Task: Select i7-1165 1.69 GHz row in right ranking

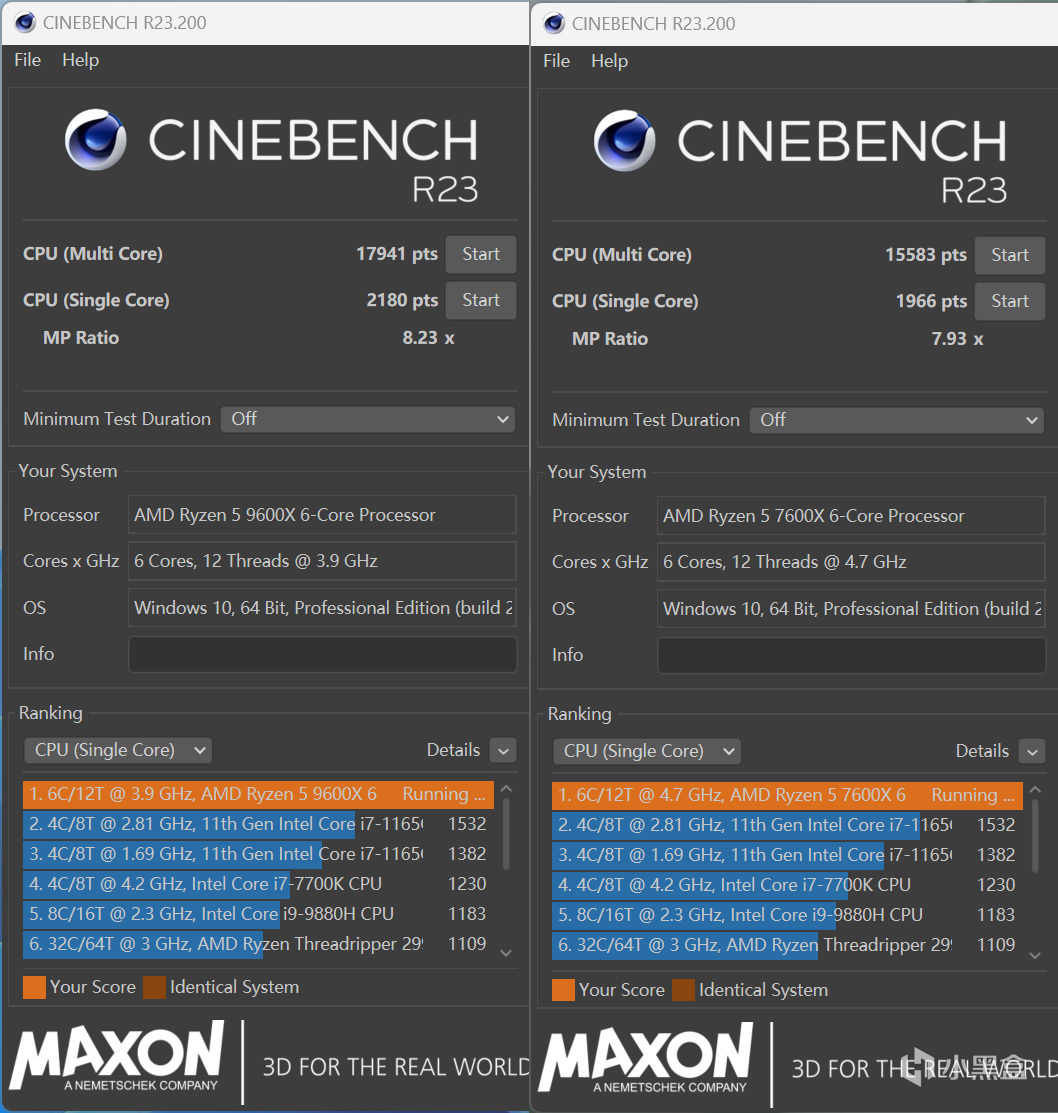Action: click(787, 855)
